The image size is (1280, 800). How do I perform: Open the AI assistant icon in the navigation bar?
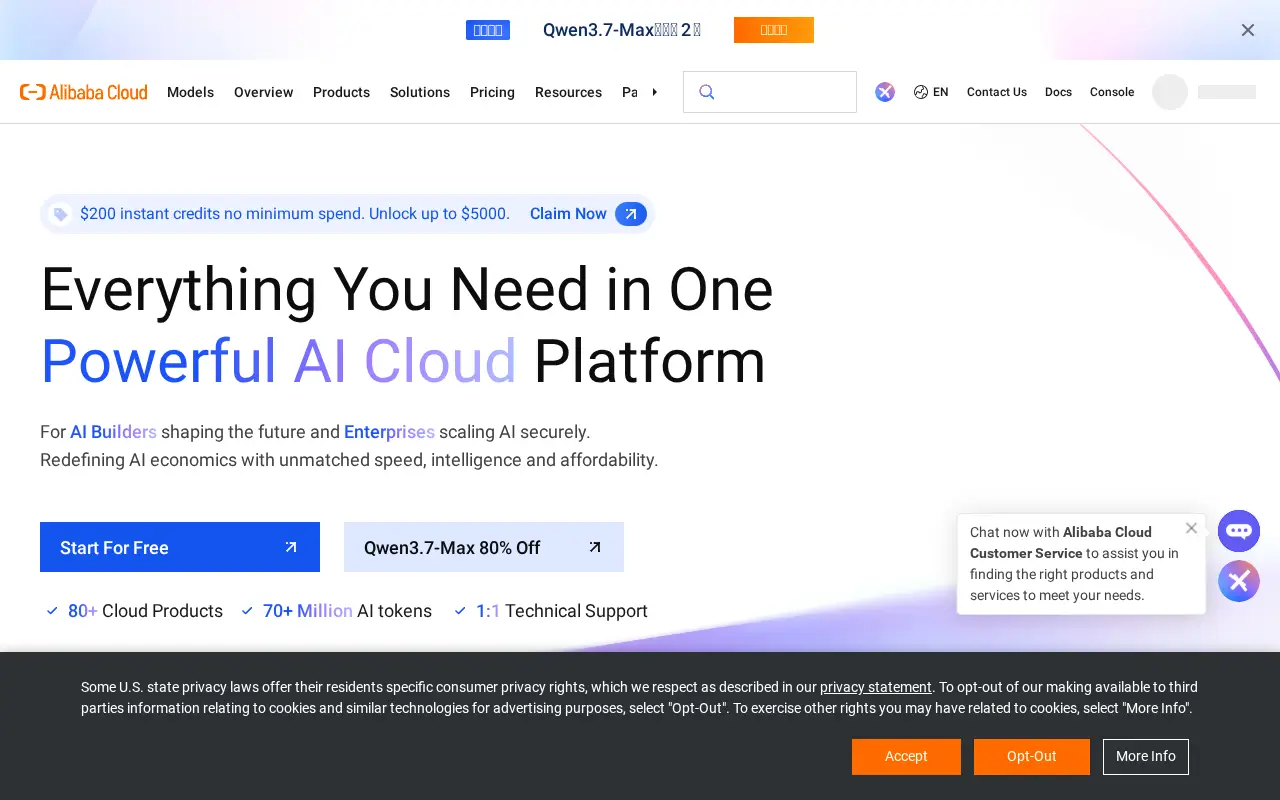coord(885,92)
